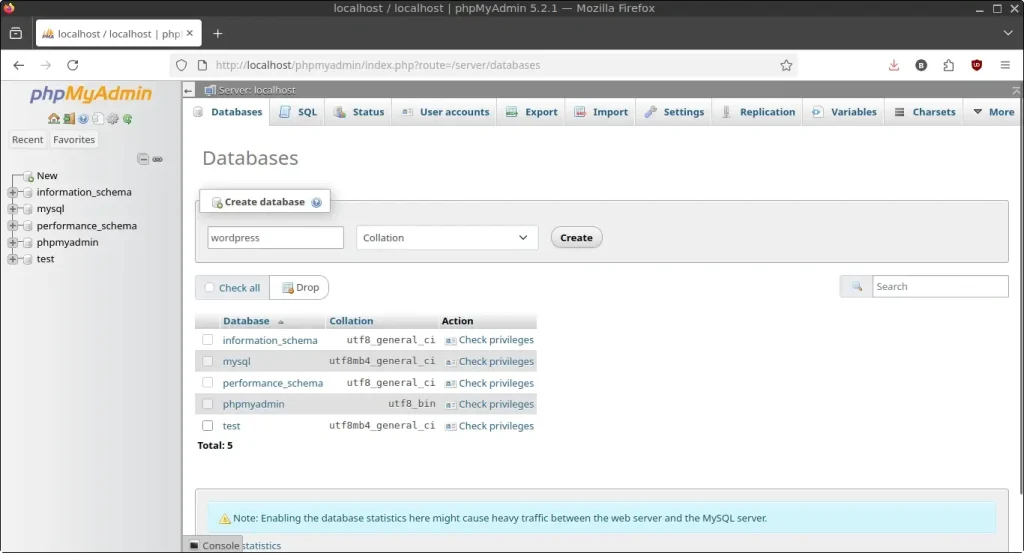Select the information_schema row checkbox

(x=207, y=340)
